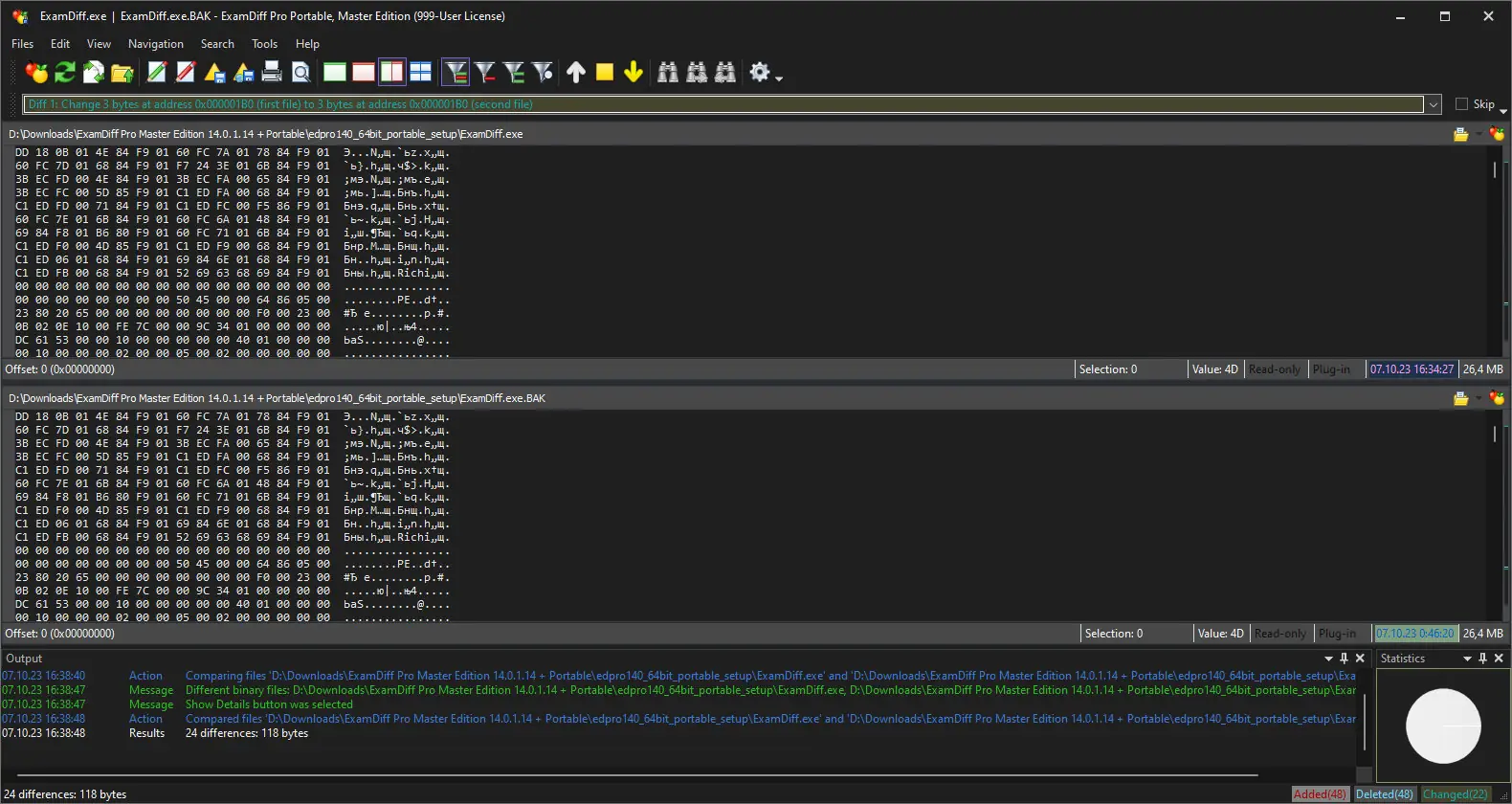Close the Output panel

1360,659
